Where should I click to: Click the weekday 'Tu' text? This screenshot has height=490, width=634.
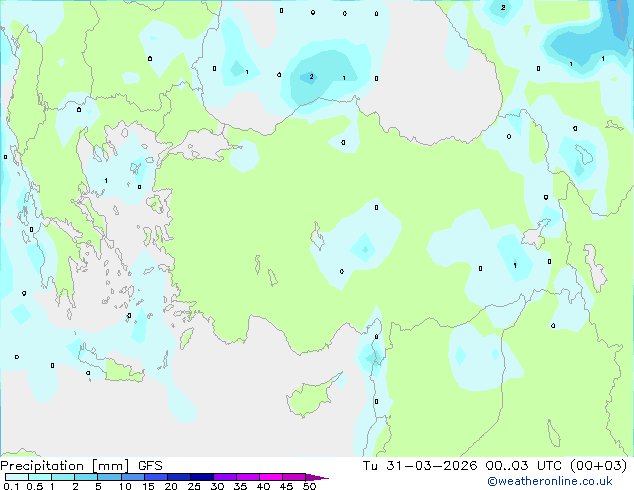pyautogui.click(x=370, y=466)
